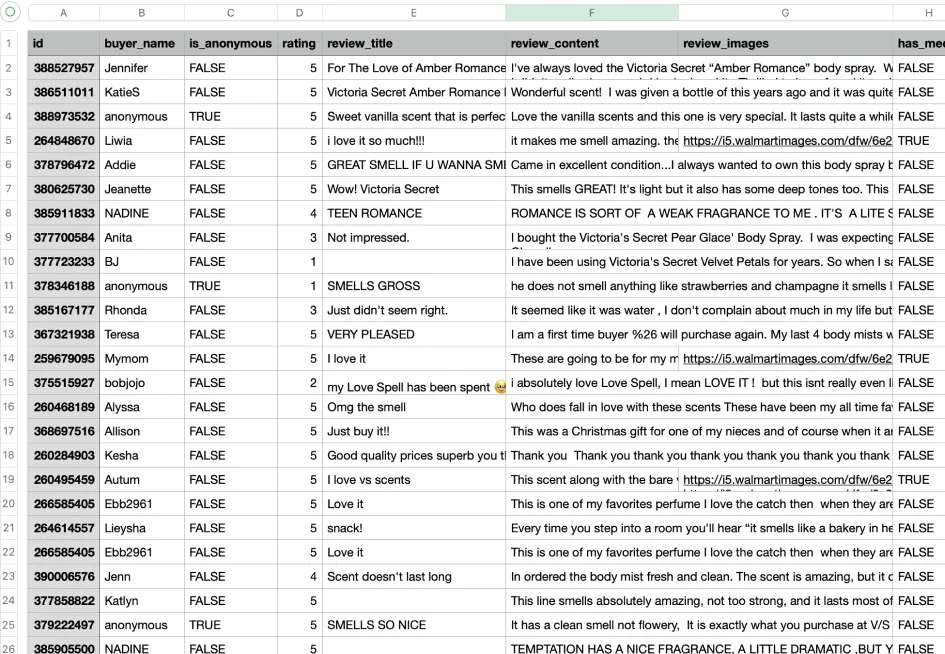Click column D header above rating

coord(299,13)
